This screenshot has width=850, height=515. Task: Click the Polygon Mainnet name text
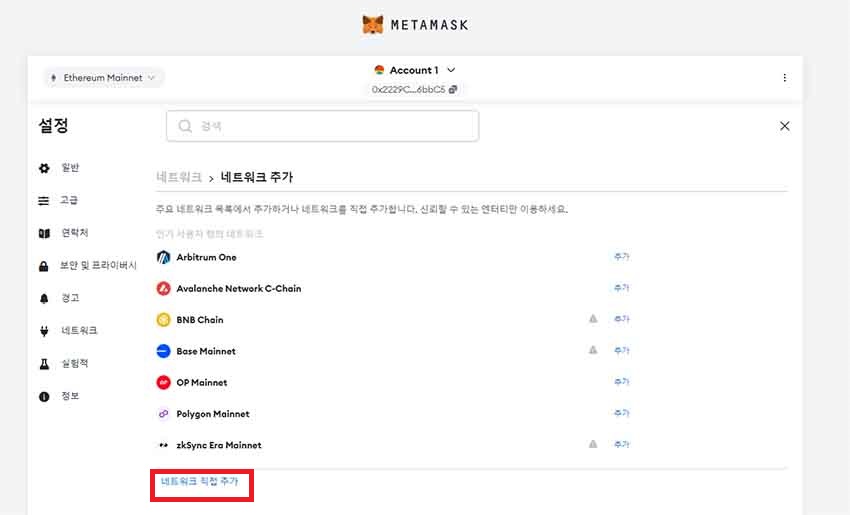click(213, 414)
